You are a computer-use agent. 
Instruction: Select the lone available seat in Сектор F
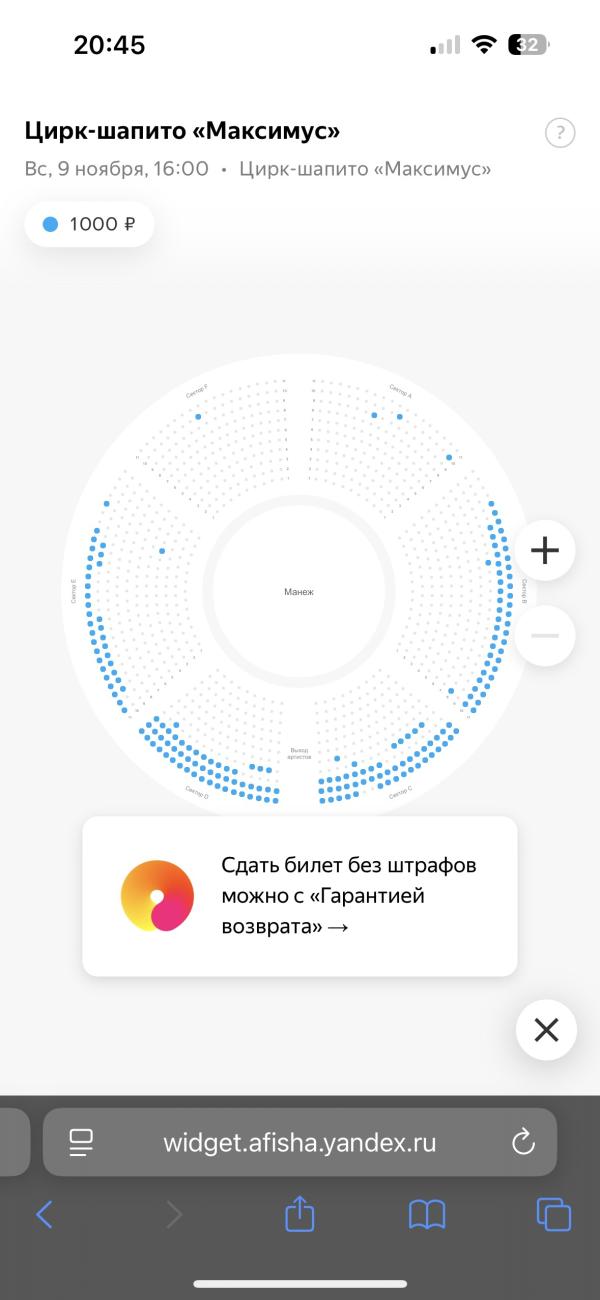[198, 416]
